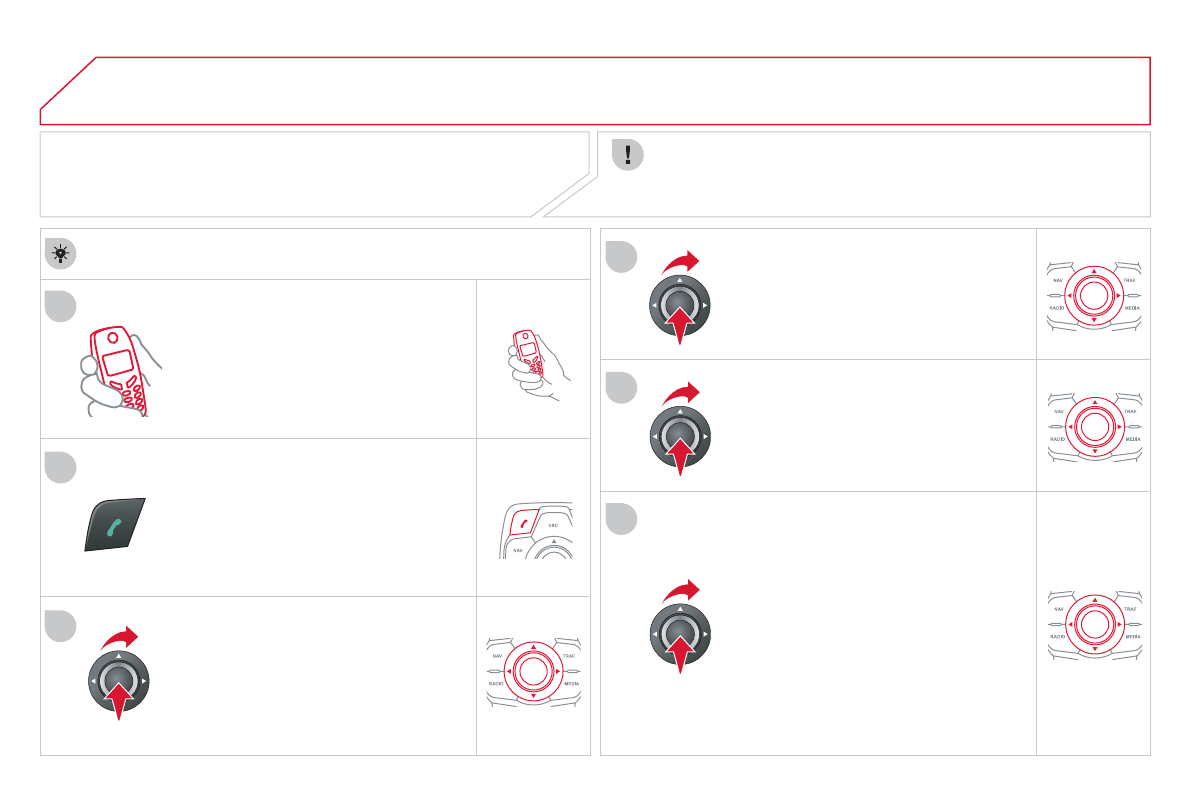Click ESC label in the phone key diagram
1191x794 pixels.
[x=552, y=524]
